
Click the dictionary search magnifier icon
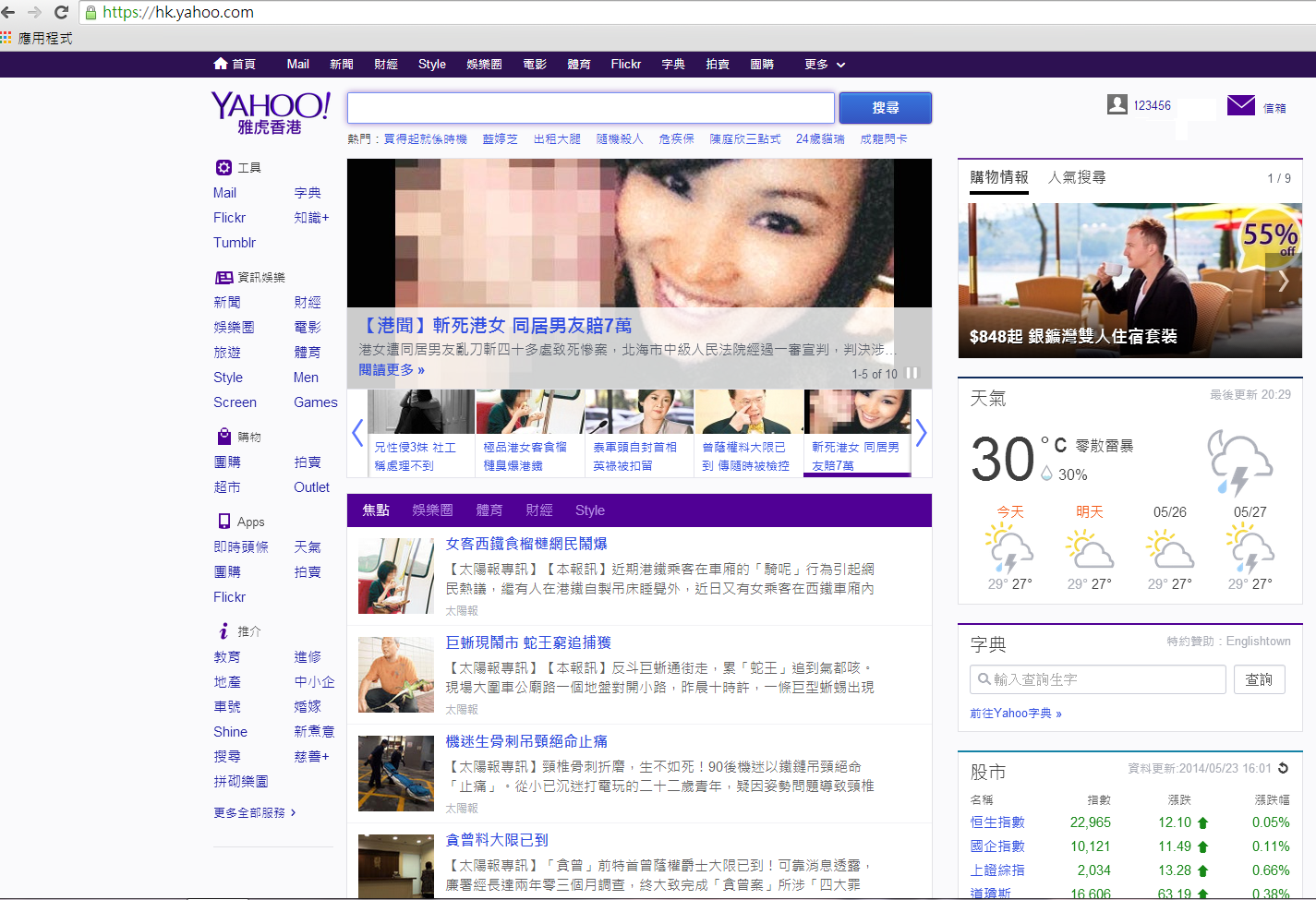tap(984, 679)
